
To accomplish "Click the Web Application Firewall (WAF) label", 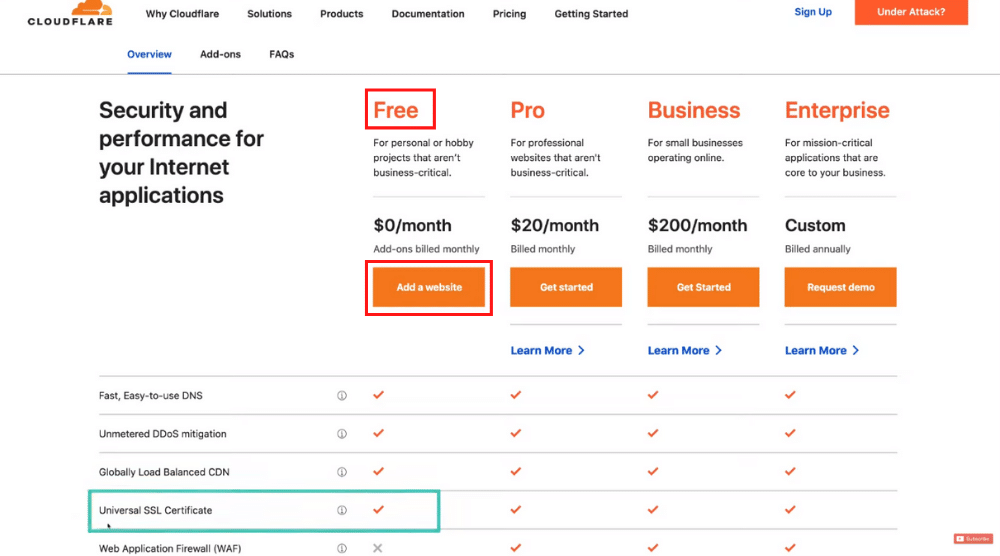I will pos(170,548).
